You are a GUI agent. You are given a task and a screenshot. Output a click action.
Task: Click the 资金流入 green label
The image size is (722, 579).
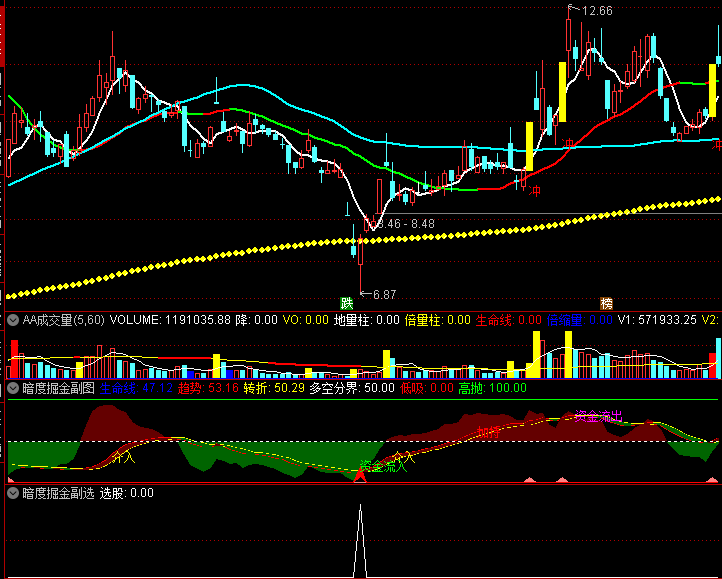(384, 465)
